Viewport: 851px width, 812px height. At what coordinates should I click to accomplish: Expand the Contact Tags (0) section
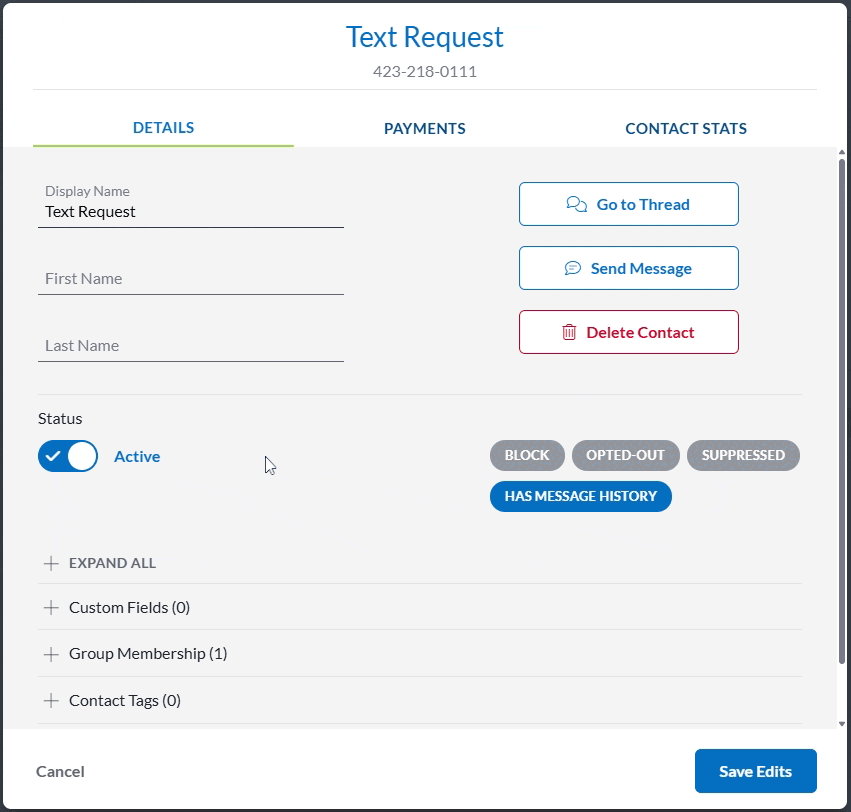click(x=420, y=701)
